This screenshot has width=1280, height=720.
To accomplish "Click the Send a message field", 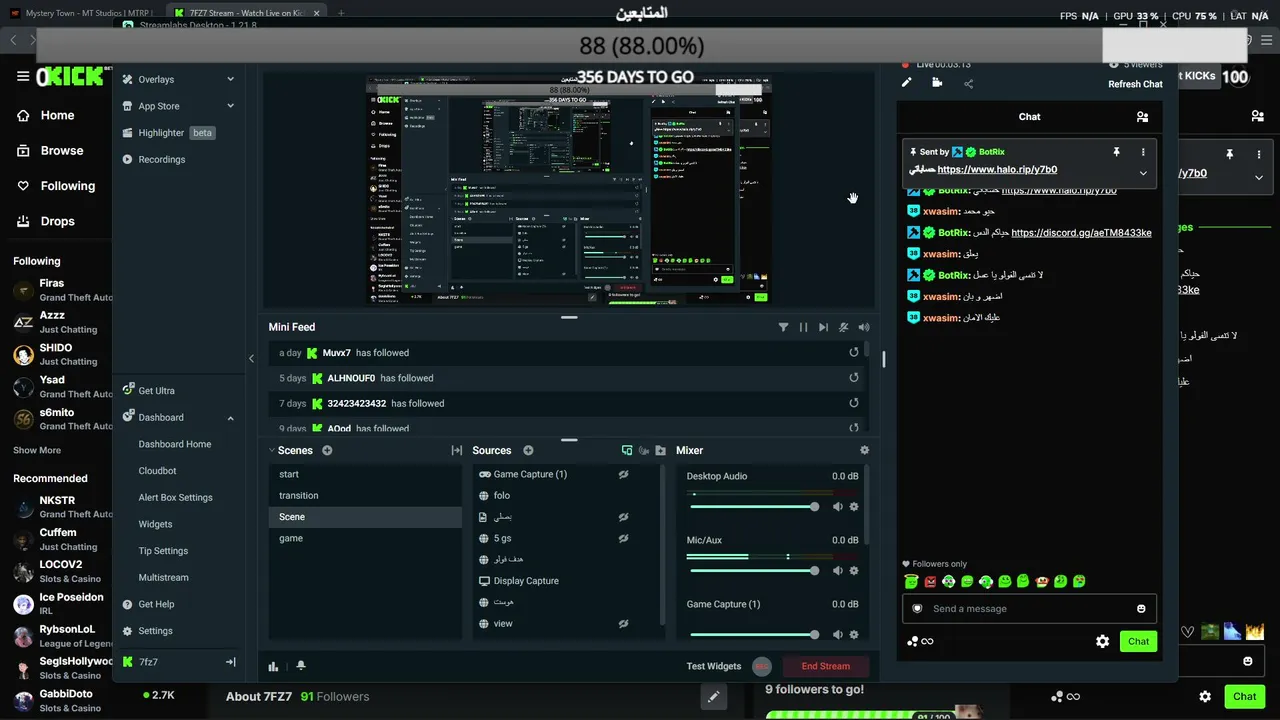I will click(x=1029, y=609).
